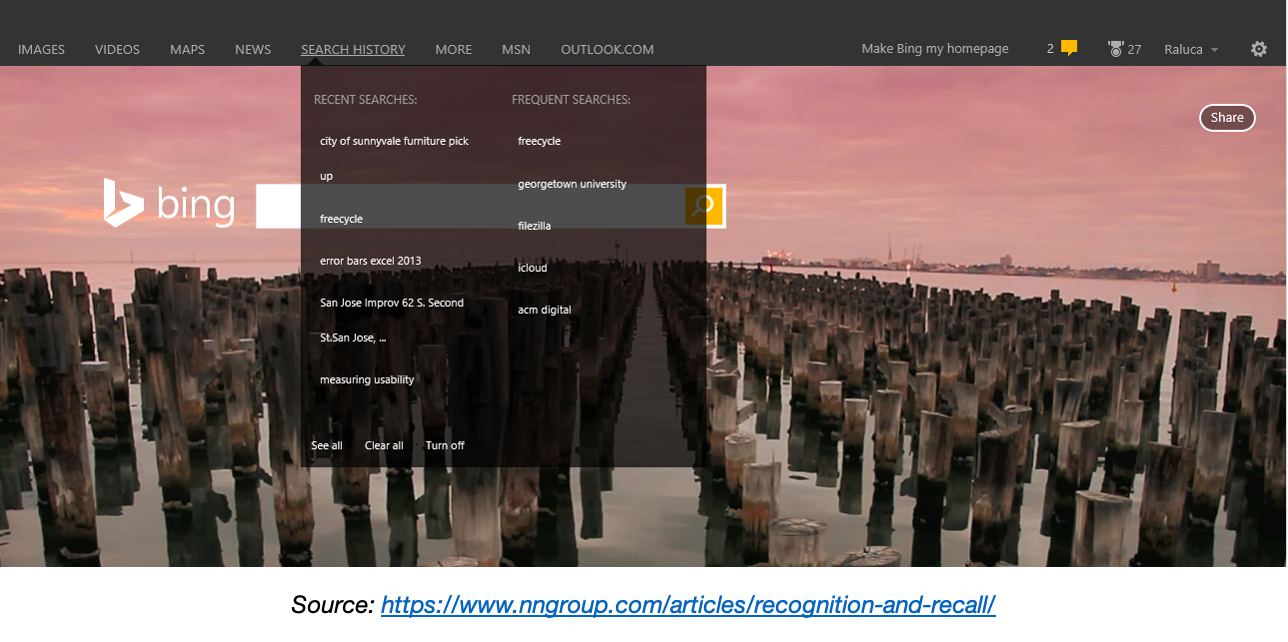Open the IMAGES tab
Viewport: 1288px width, 642px height.
pyautogui.click(x=41, y=49)
